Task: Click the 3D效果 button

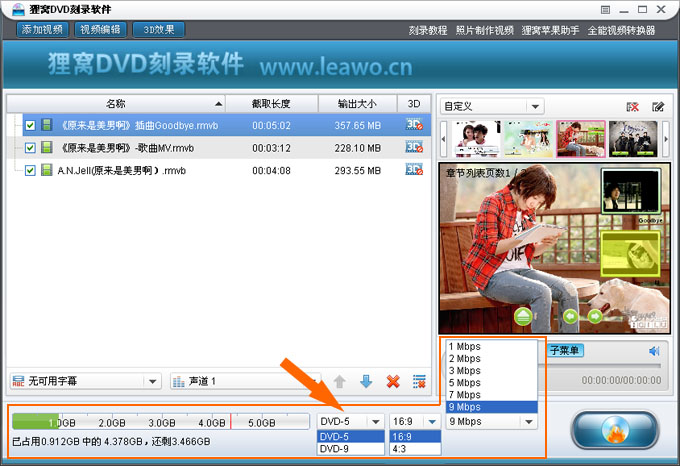Action: (159, 29)
